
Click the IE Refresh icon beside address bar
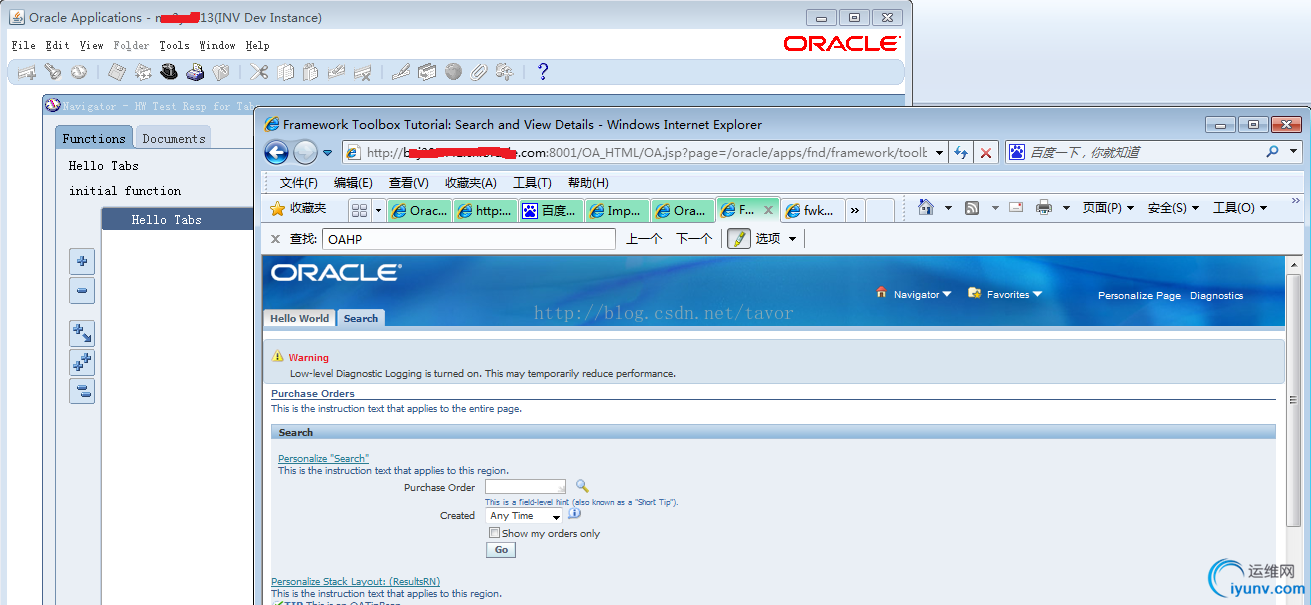pyautogui.click(x=961, y=153)
